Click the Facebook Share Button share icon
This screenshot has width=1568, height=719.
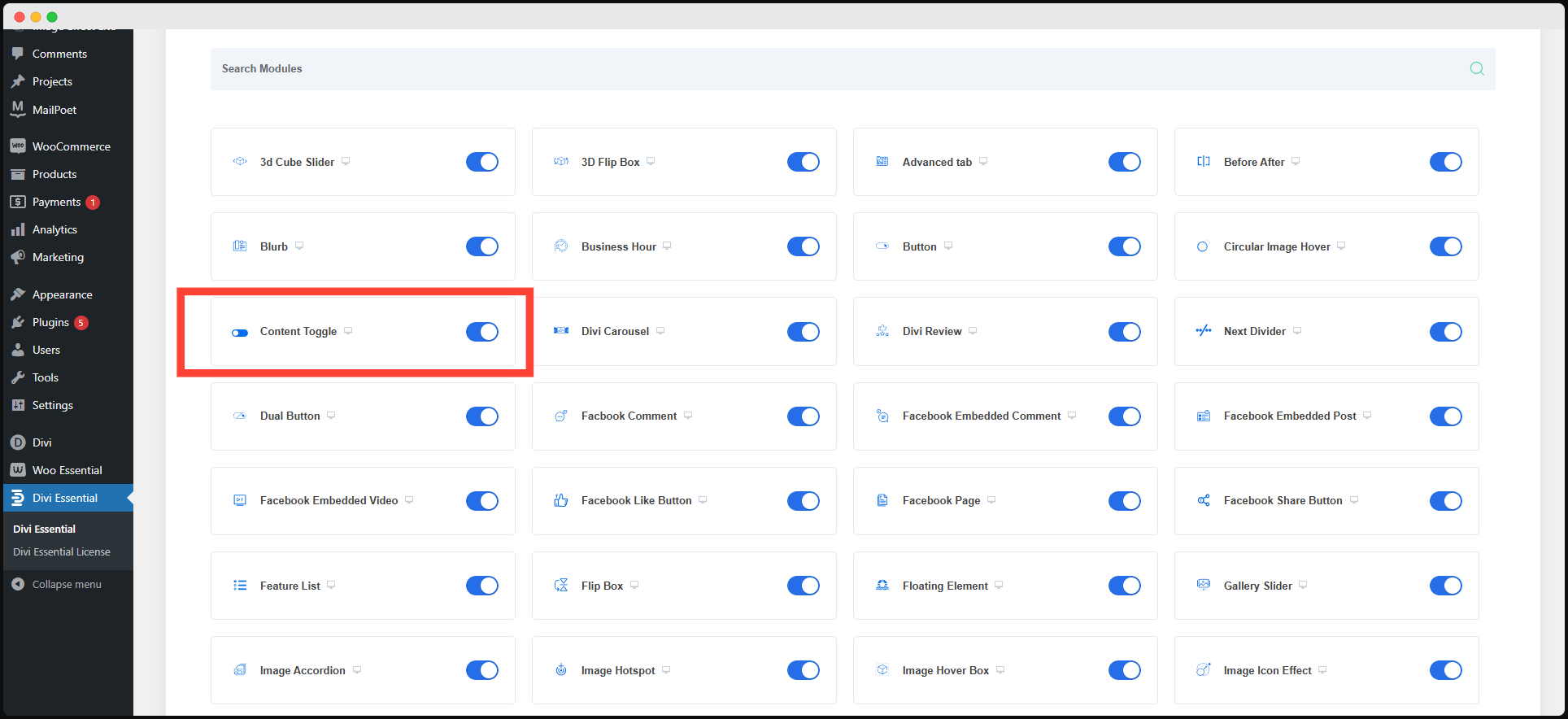[1204, 500]
